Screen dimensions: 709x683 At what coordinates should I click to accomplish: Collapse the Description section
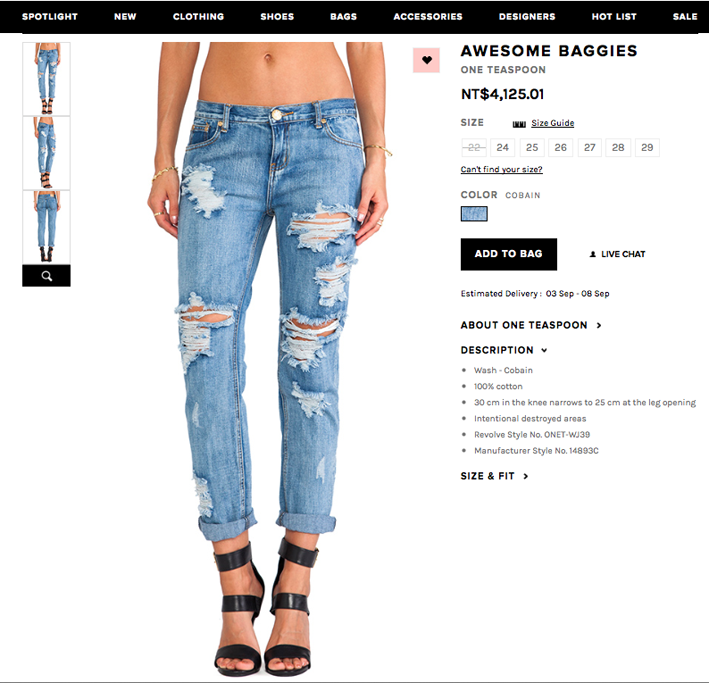pyautogui.click(x=504, y=350)
